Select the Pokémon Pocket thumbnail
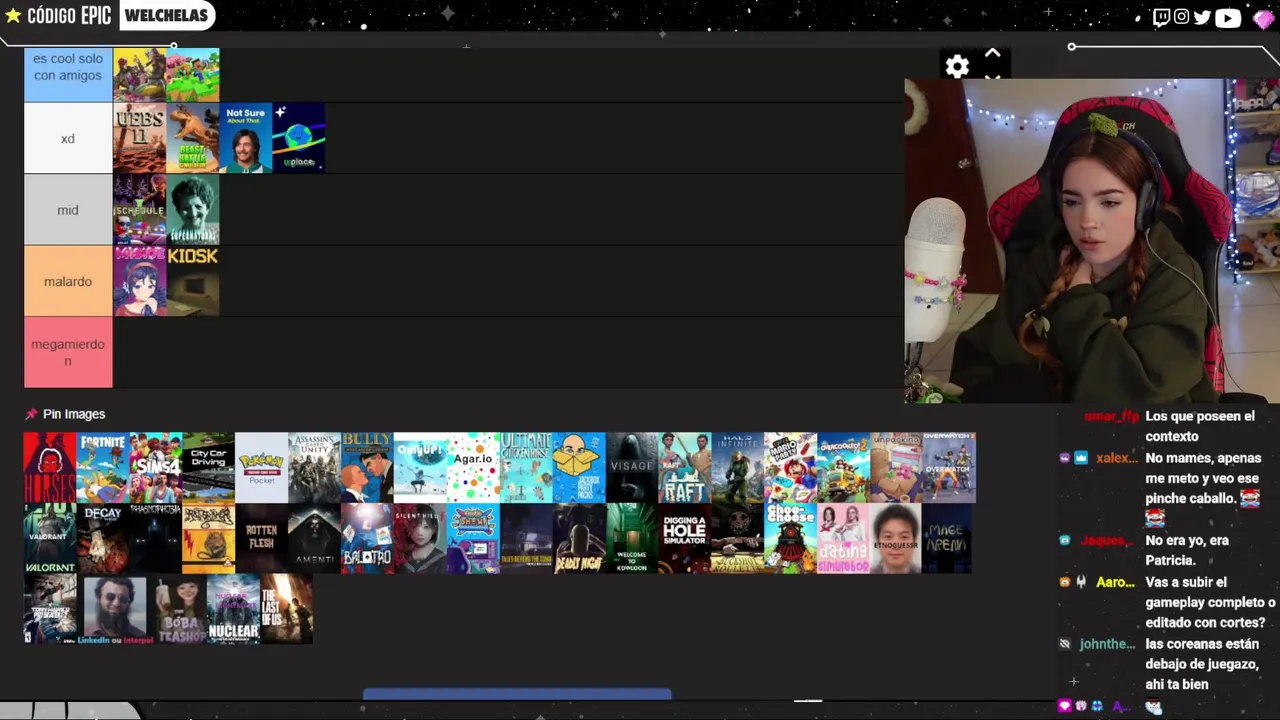Image resolution: width=1280 pixels, height=720 pixels. click(x=261, y=467)
